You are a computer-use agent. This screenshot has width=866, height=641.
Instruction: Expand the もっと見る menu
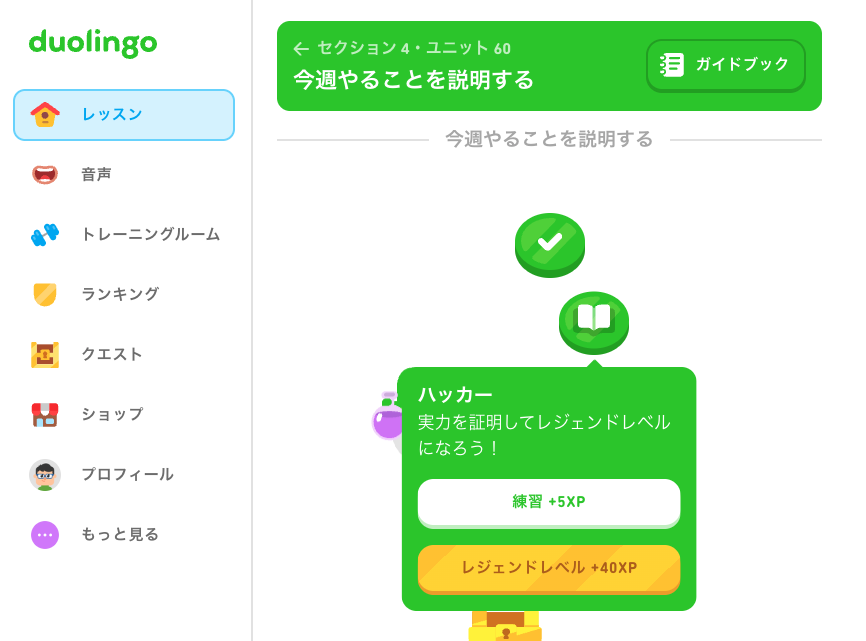124,534
